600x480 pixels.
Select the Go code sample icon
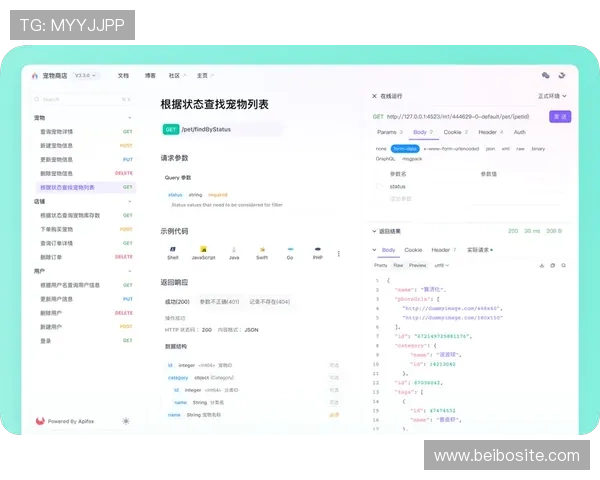point(290,249)
